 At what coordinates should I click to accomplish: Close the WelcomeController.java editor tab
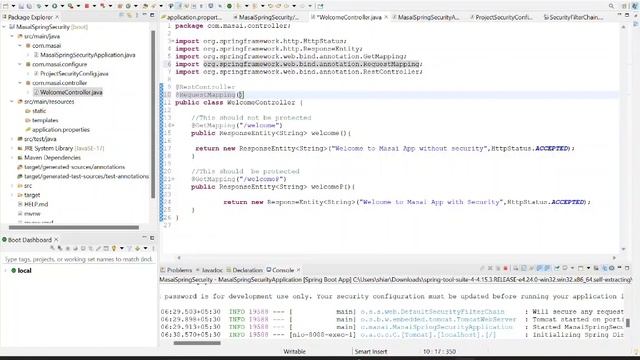click(386, 17)
